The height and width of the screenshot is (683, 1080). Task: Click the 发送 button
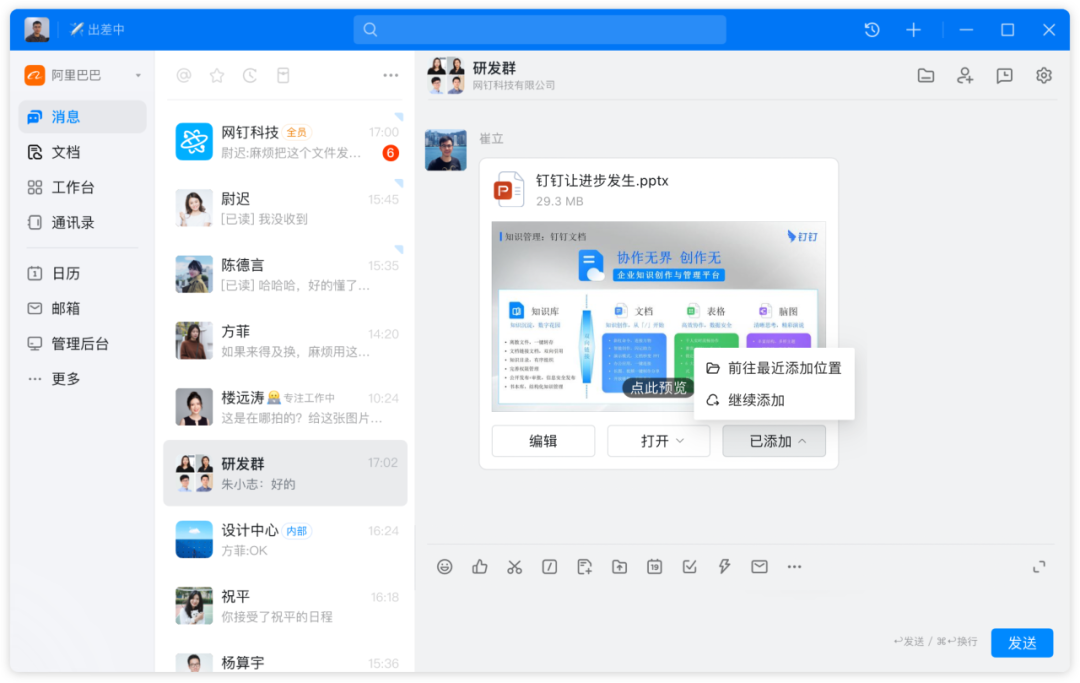click(1021, 642)
